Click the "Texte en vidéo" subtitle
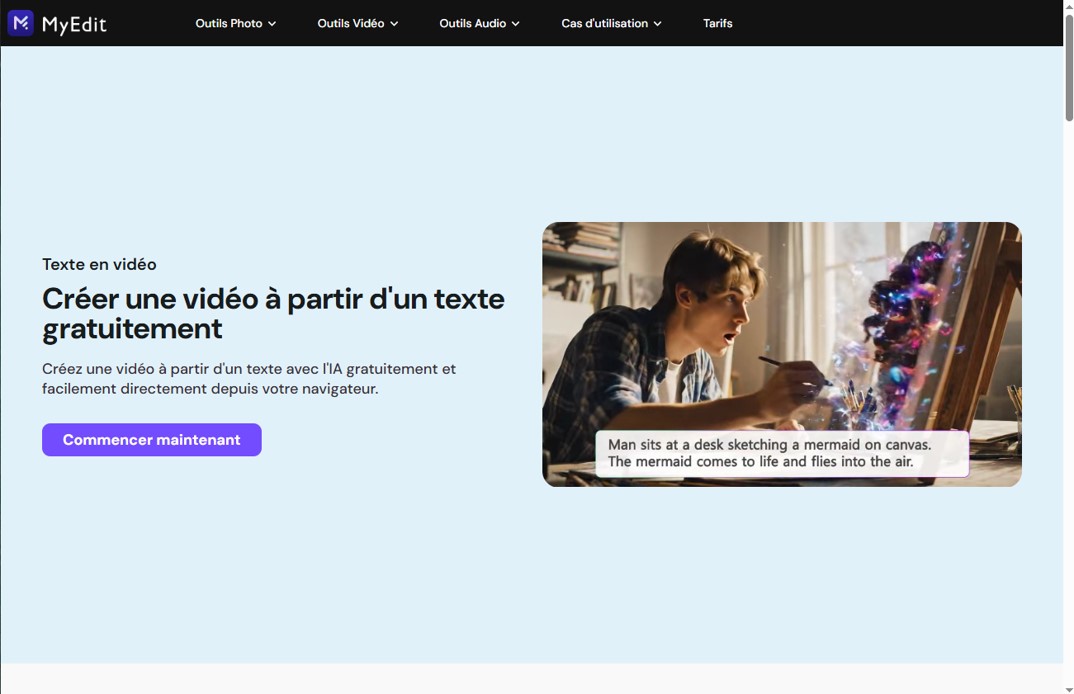The width and height of the screenshot is (1074, 694). (x=99, y=264)
